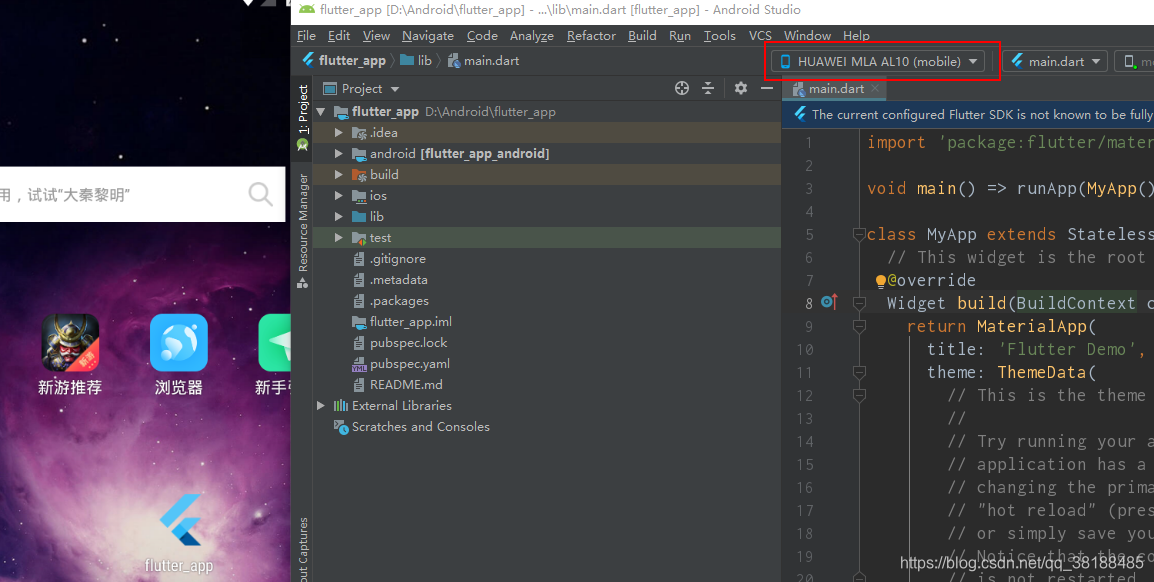Click main.dart breadcrumb in navigation bar

point(484,60)
